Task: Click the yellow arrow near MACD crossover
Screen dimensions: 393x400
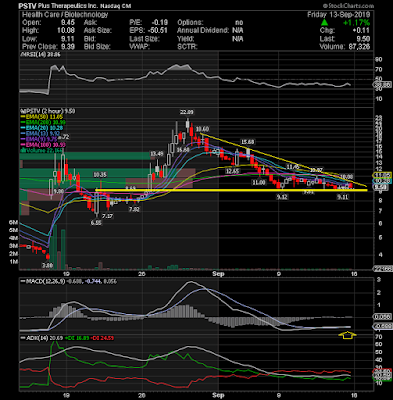Action: pyautogui.click(x=347, y=335)
